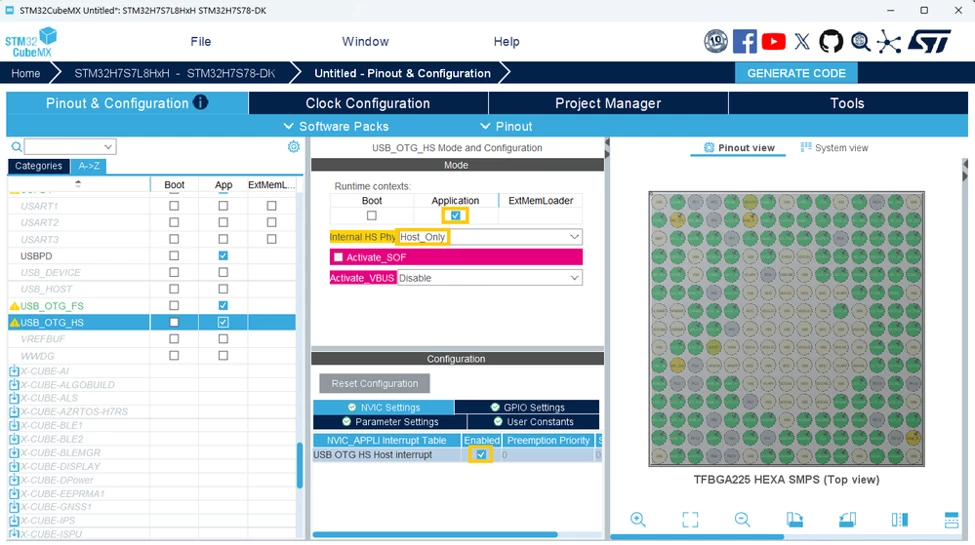Viewport: 975px width, 545px height.
Task: Open the Internal HS Phy dropdown
Action: coord(490,237)
